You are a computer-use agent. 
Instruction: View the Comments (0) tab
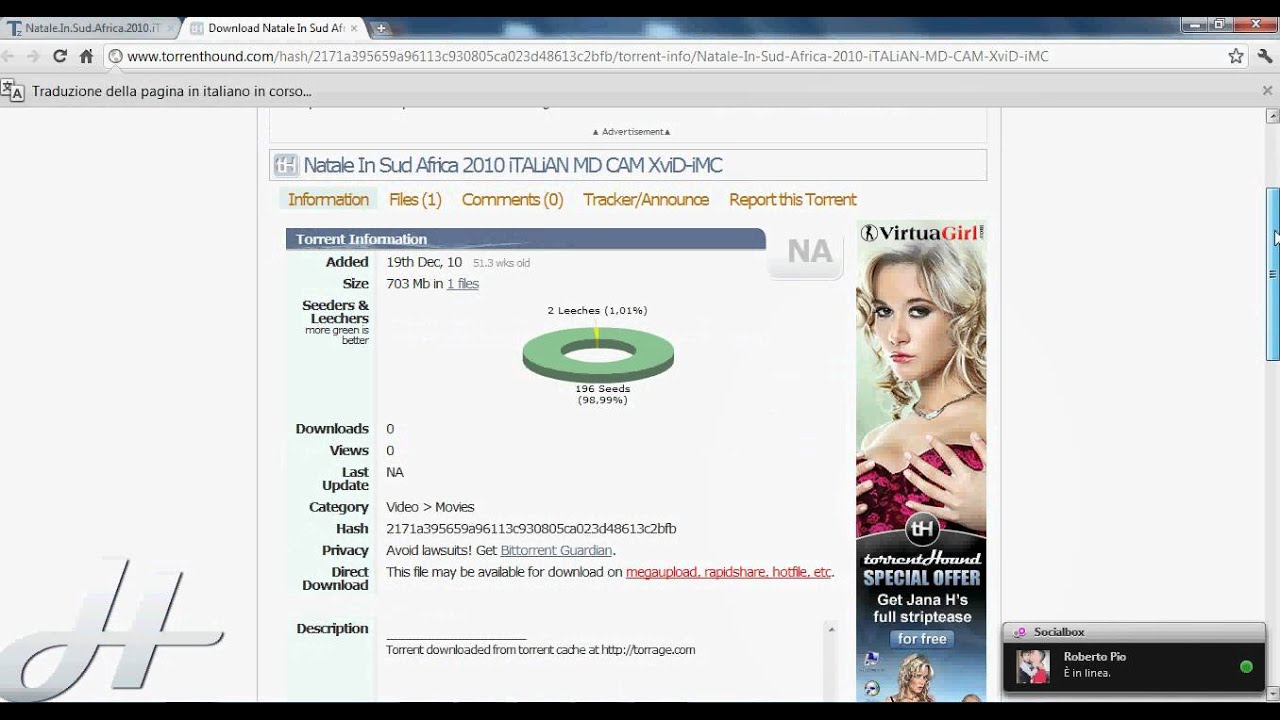tap(513, 199)
